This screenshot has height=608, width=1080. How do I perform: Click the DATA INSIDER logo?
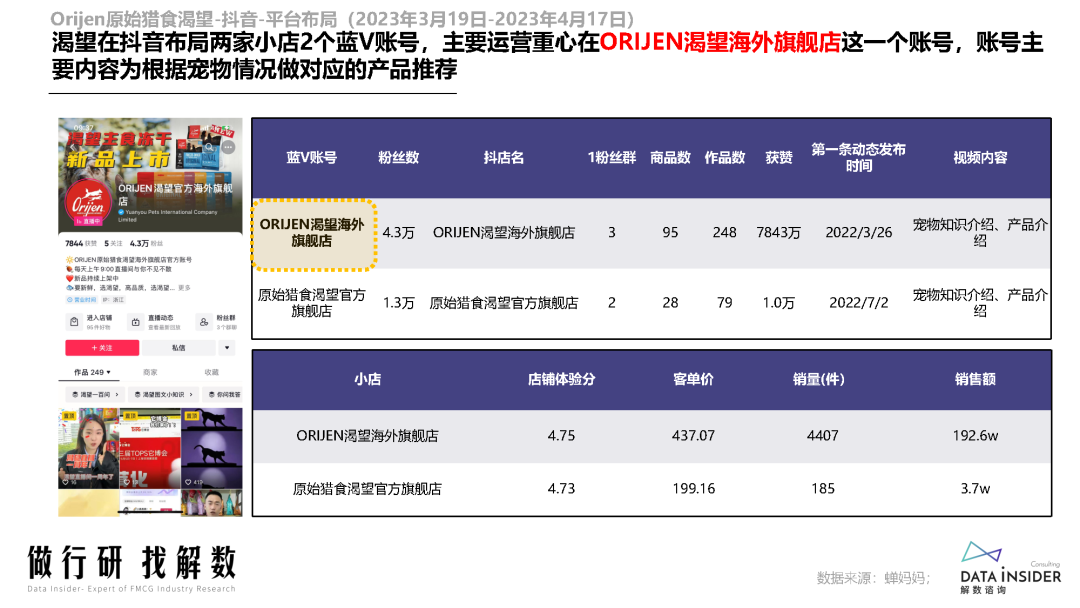(1010, 568)
